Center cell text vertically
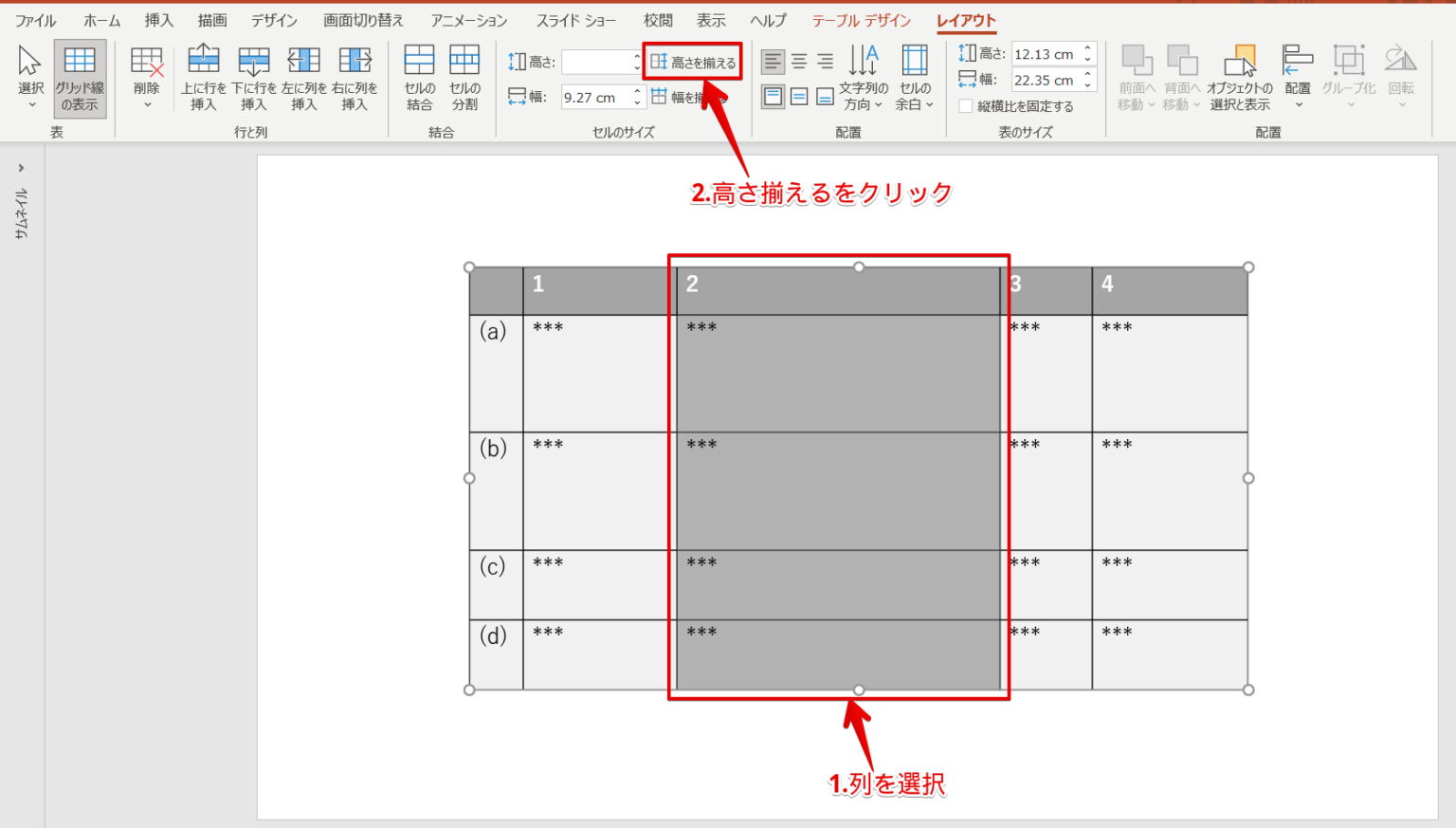This screenshot has width=1456, height=828. click(799, 97)
